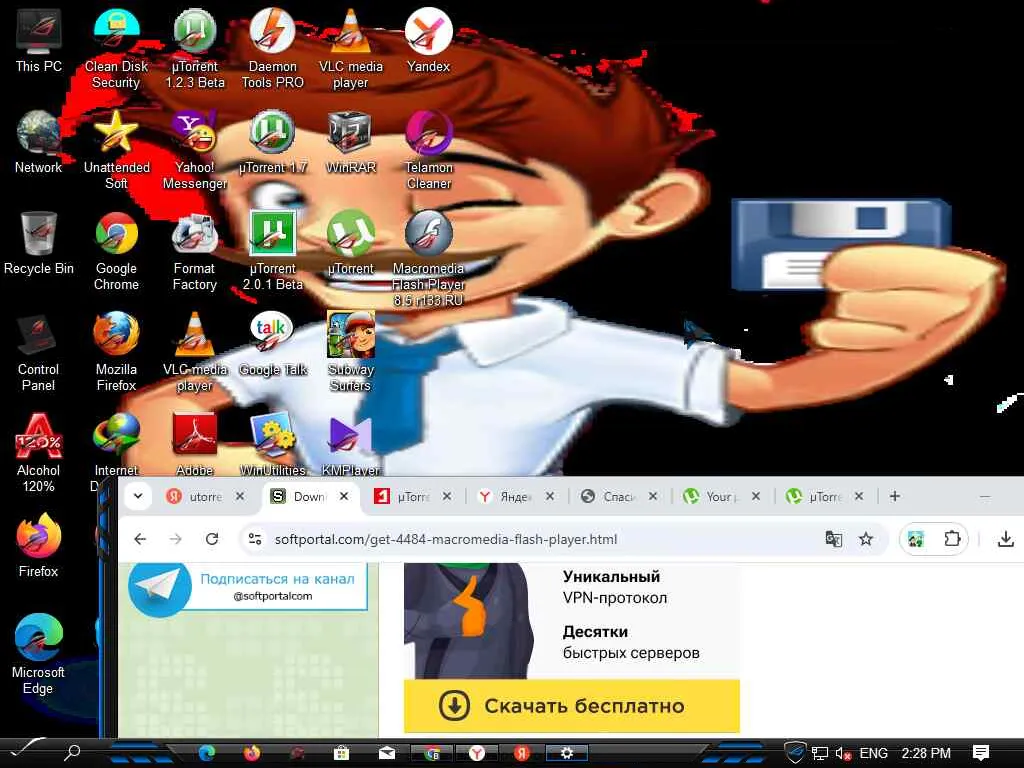
Task: Open the notification center icon
Action: click(x=980, y=753)
